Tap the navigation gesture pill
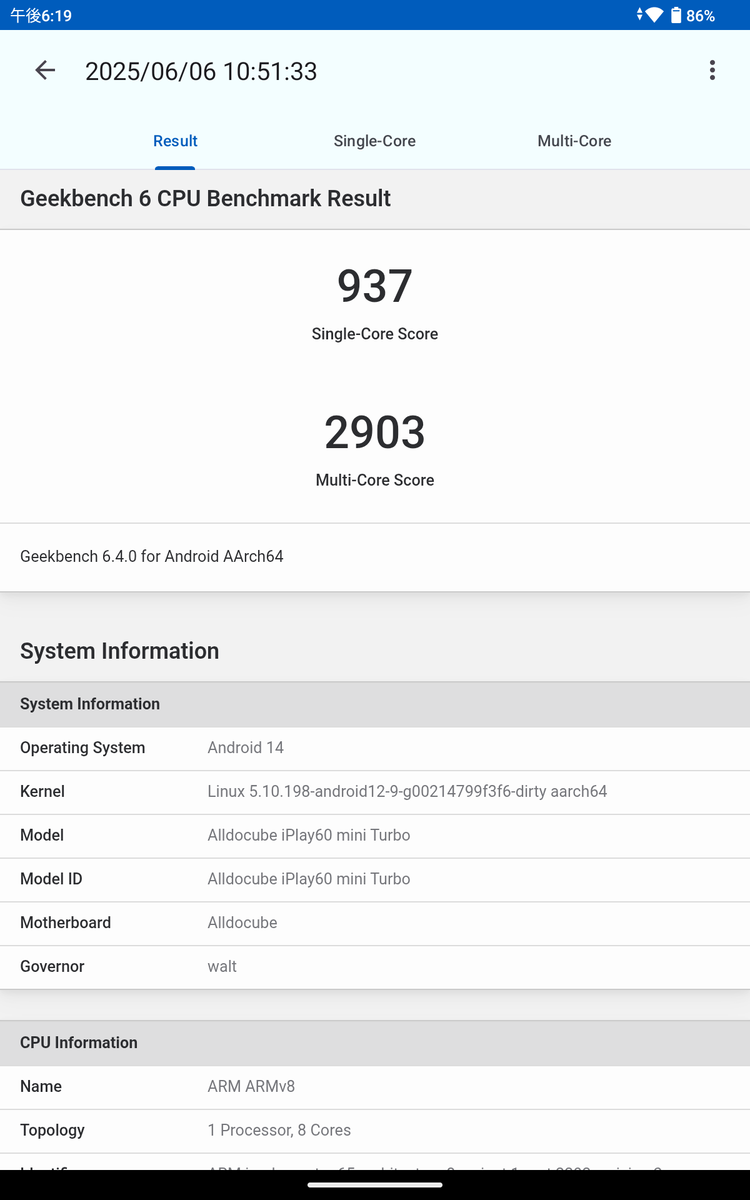 click(x=375, y=1185)
